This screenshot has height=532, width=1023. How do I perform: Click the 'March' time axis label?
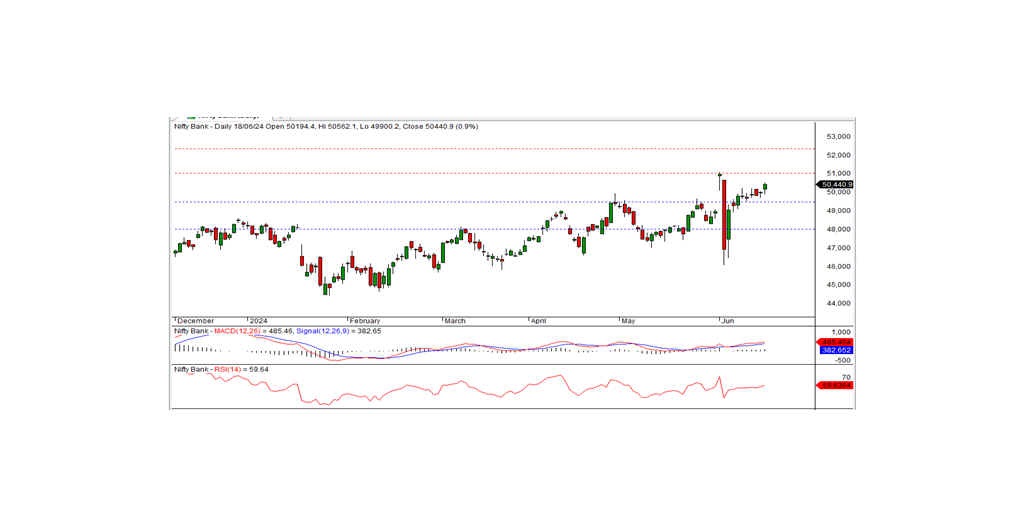455,321
